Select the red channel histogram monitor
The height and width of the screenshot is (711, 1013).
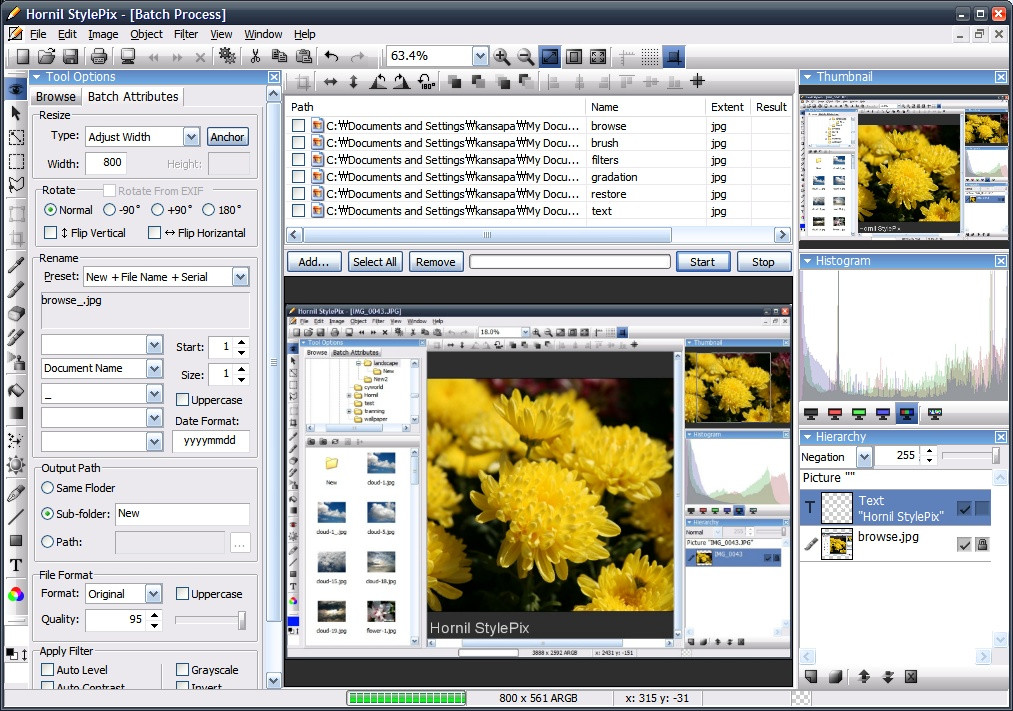click(x=835, y=414)
